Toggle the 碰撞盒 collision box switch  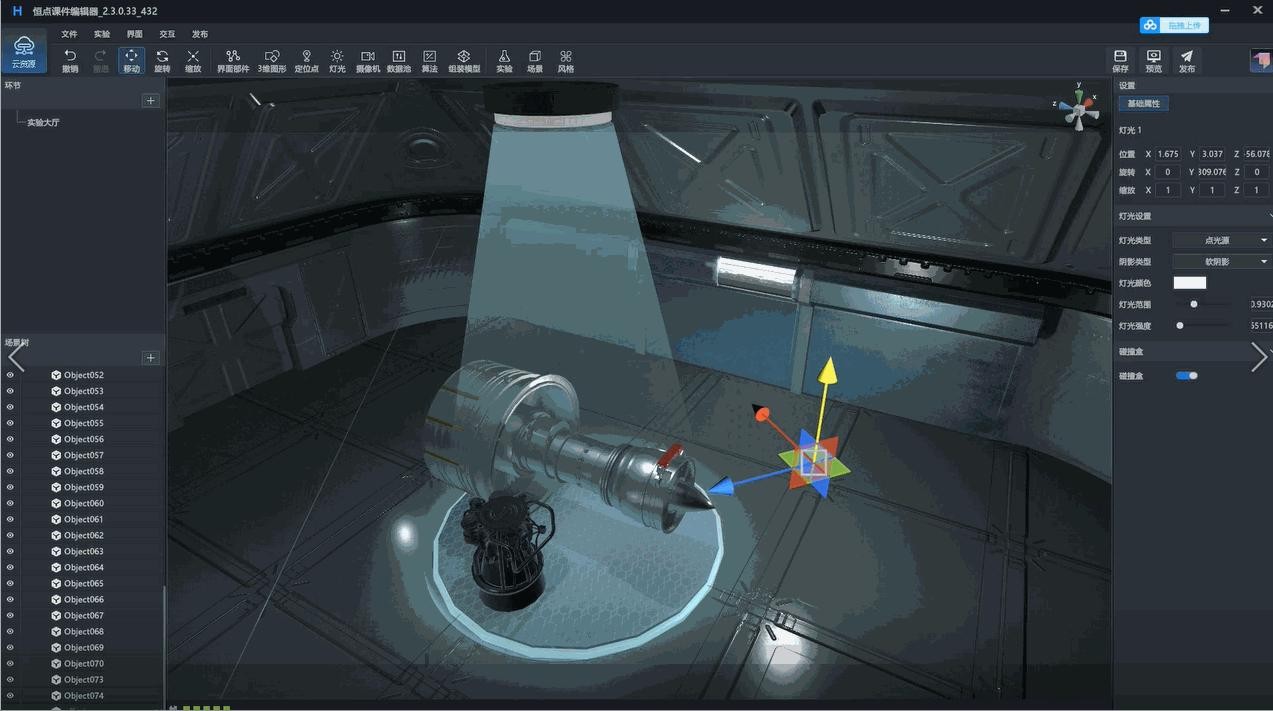click(x=1187, y=376)
